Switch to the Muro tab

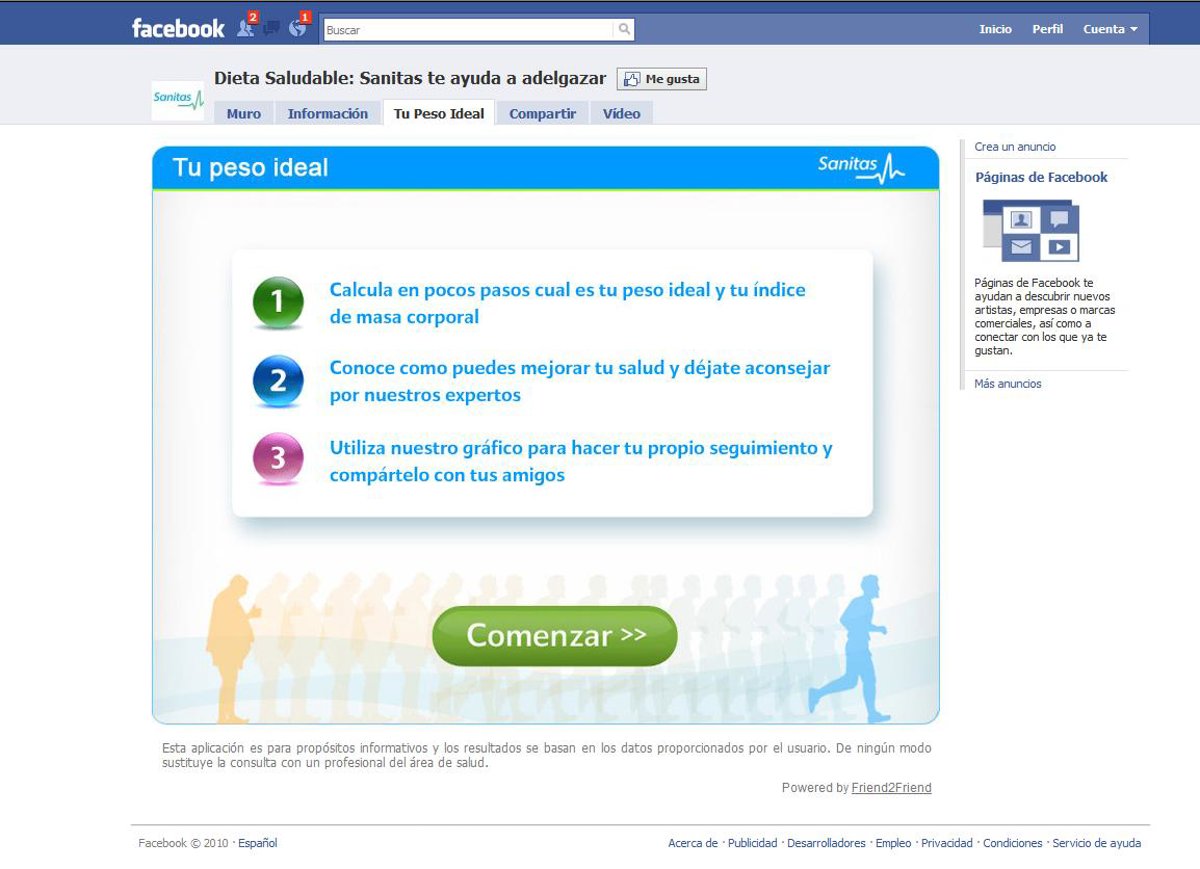point(243,114)
